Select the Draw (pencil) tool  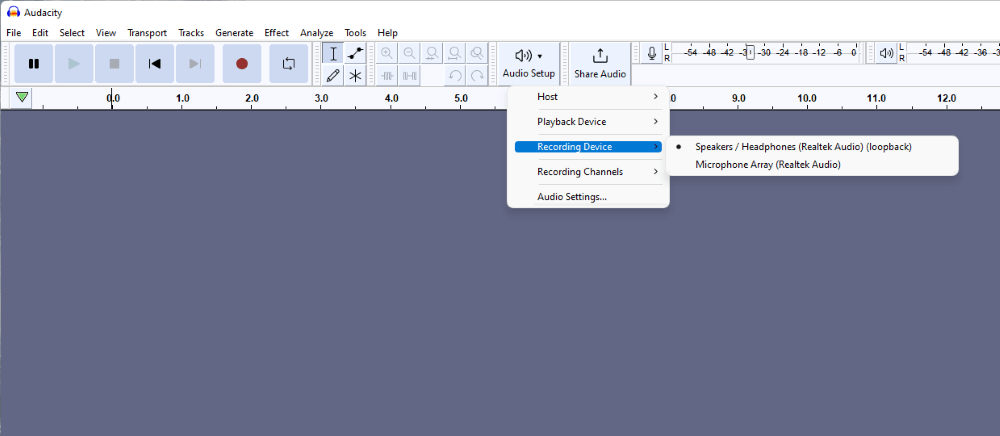pyautogui.click(x=333, y=76)
